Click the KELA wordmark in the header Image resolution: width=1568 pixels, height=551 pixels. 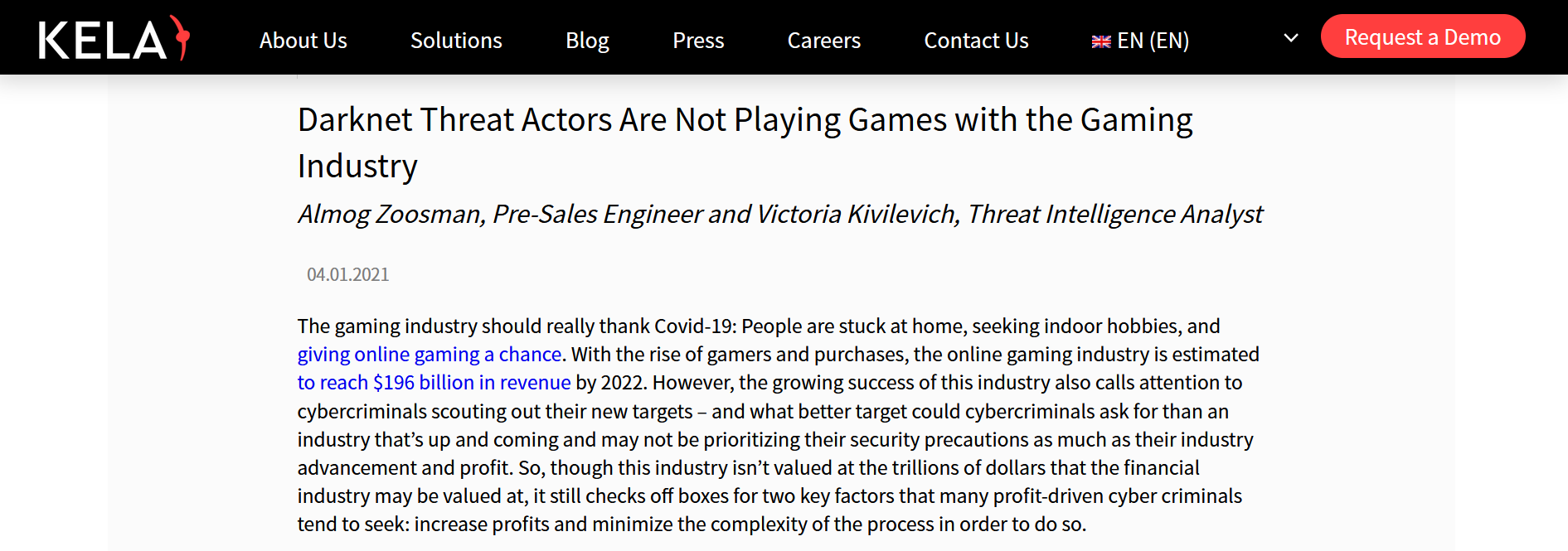point(102,41)
